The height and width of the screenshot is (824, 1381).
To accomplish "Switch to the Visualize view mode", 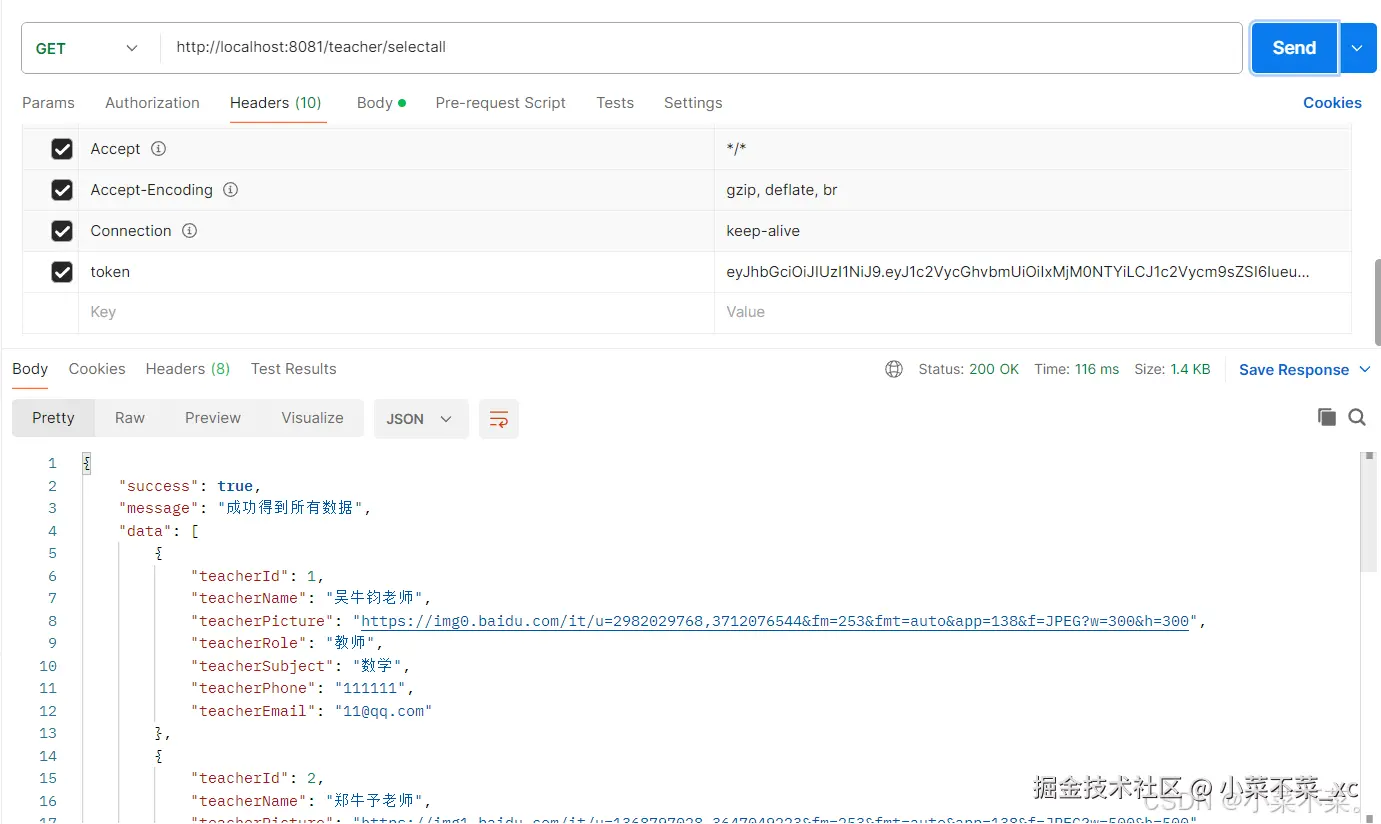I will coord(312,418).
